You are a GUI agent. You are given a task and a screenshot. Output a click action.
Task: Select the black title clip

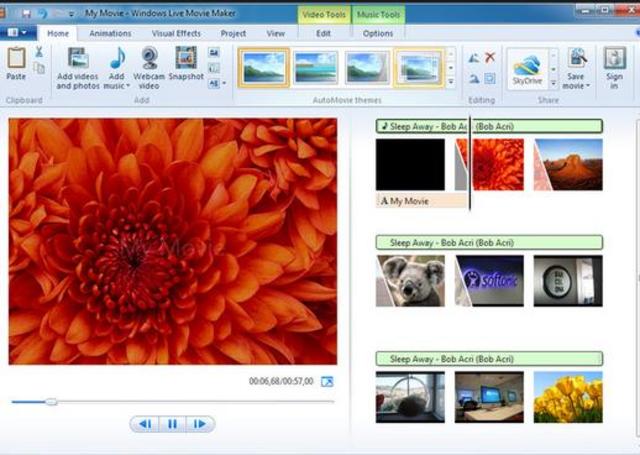410,164
